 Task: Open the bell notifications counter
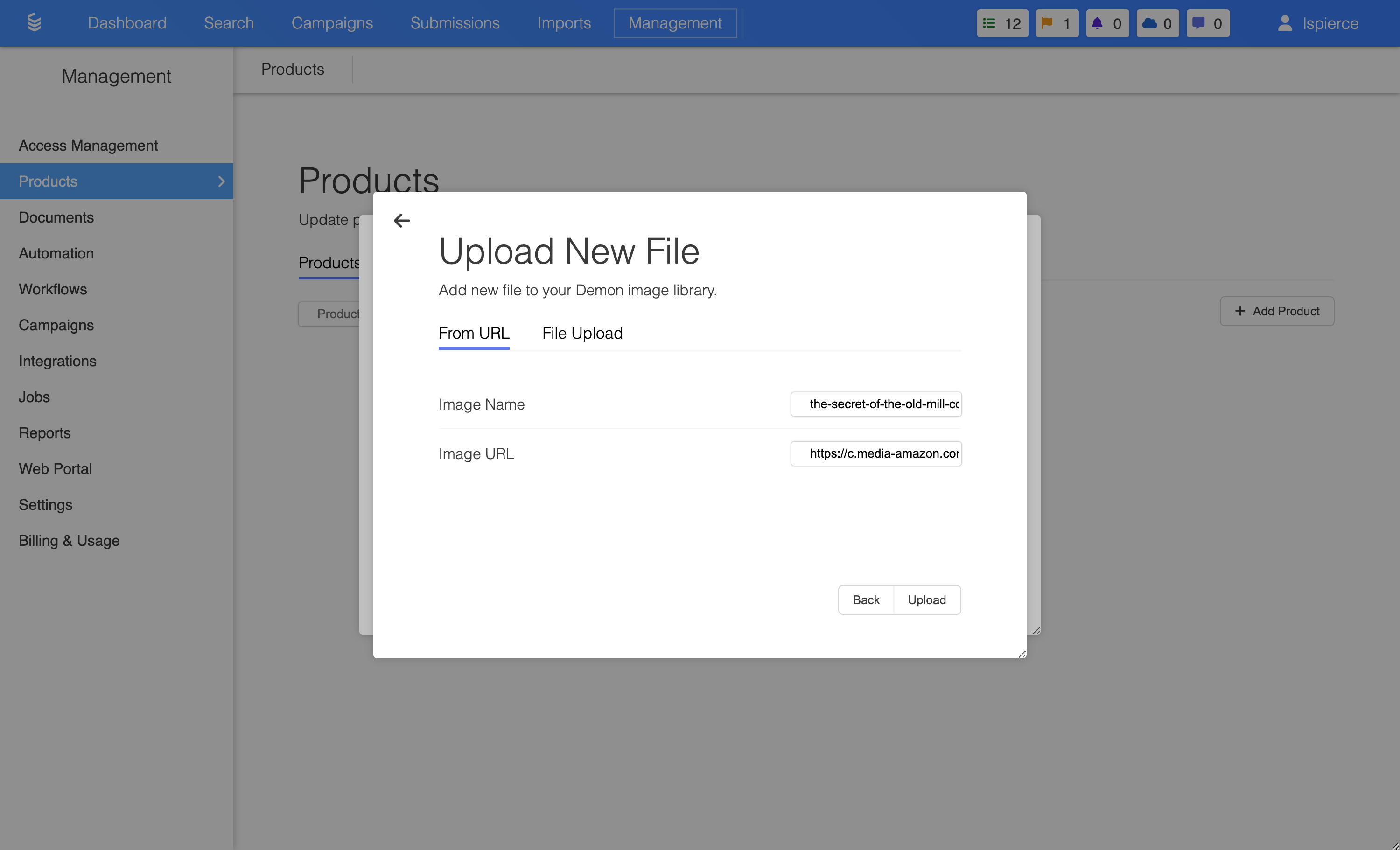pyautogui.click(x=1107, y=23)
